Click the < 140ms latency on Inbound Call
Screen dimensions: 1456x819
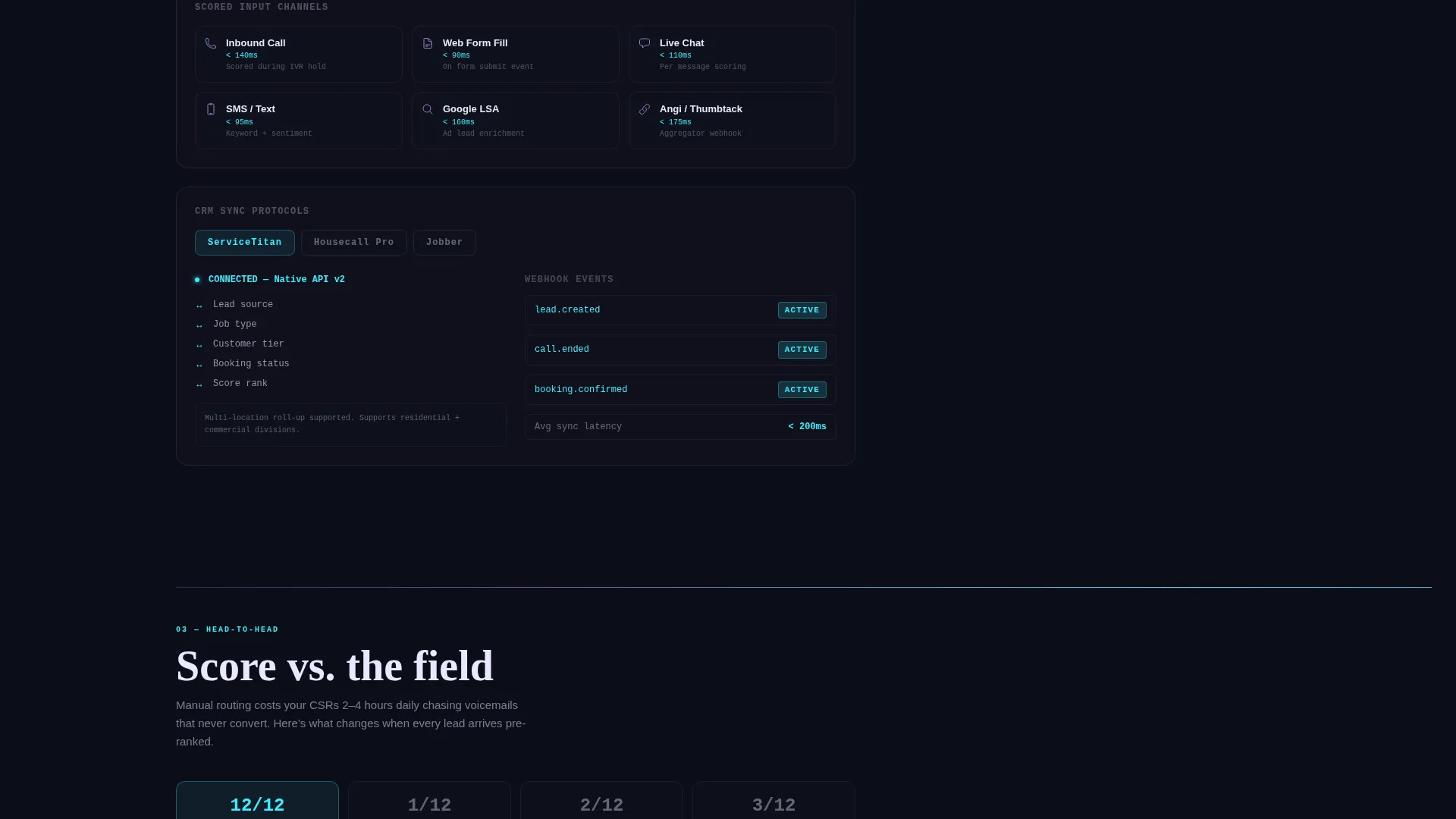point(242,55)
